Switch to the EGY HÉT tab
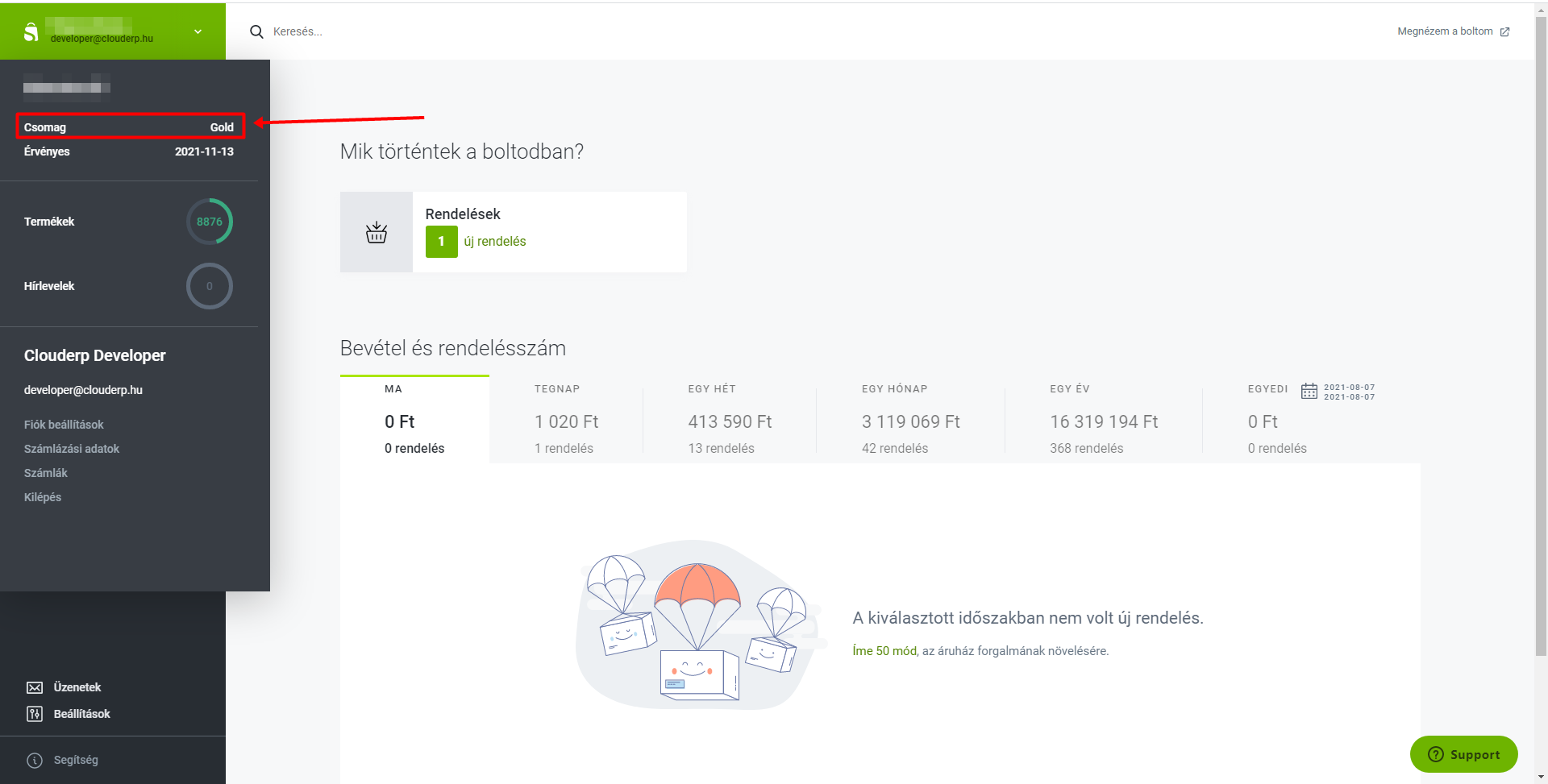The width and height of the screenshot is (1548, 784). click(729, 419)
